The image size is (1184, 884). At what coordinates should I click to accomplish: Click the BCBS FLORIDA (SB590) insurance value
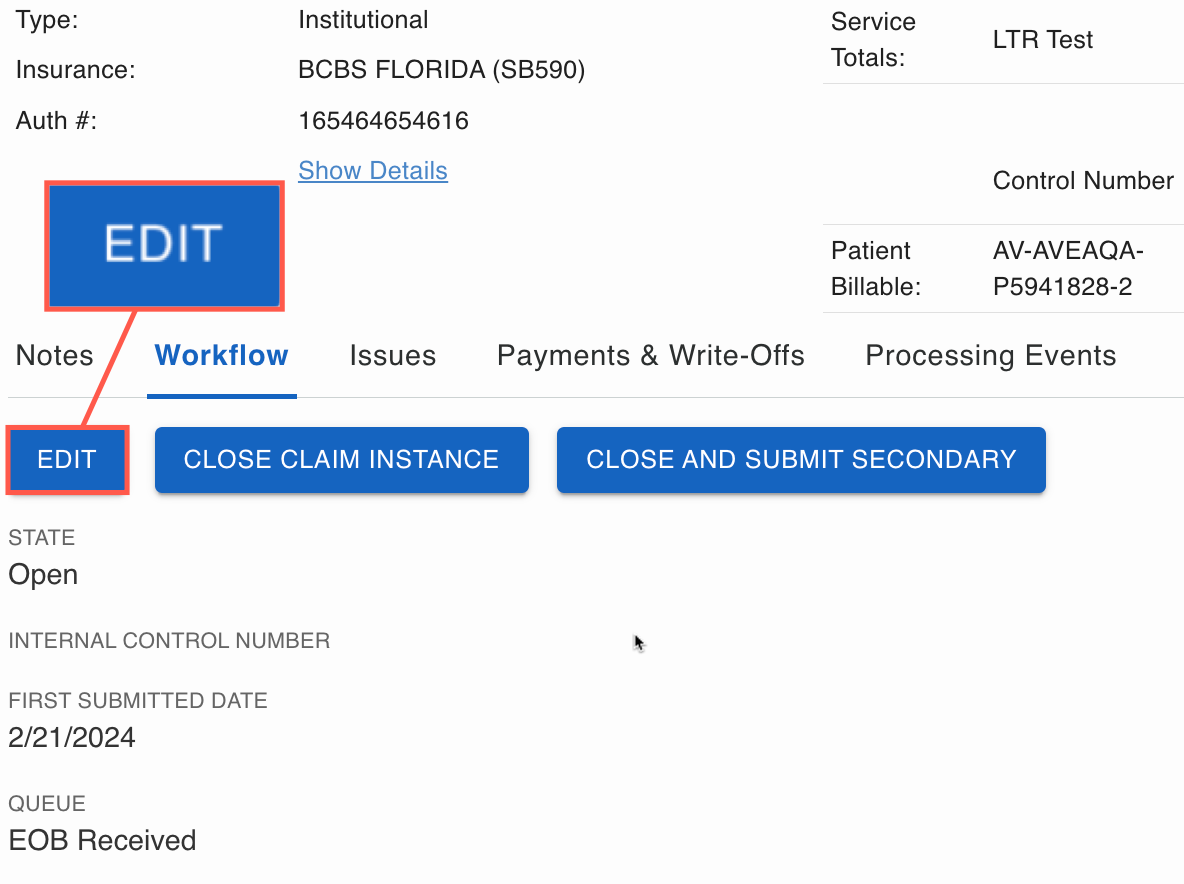[441, 70]
